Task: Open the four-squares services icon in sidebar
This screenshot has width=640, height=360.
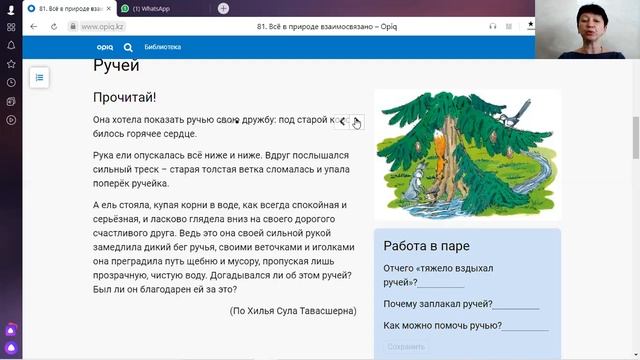Action: click(11, 27)
